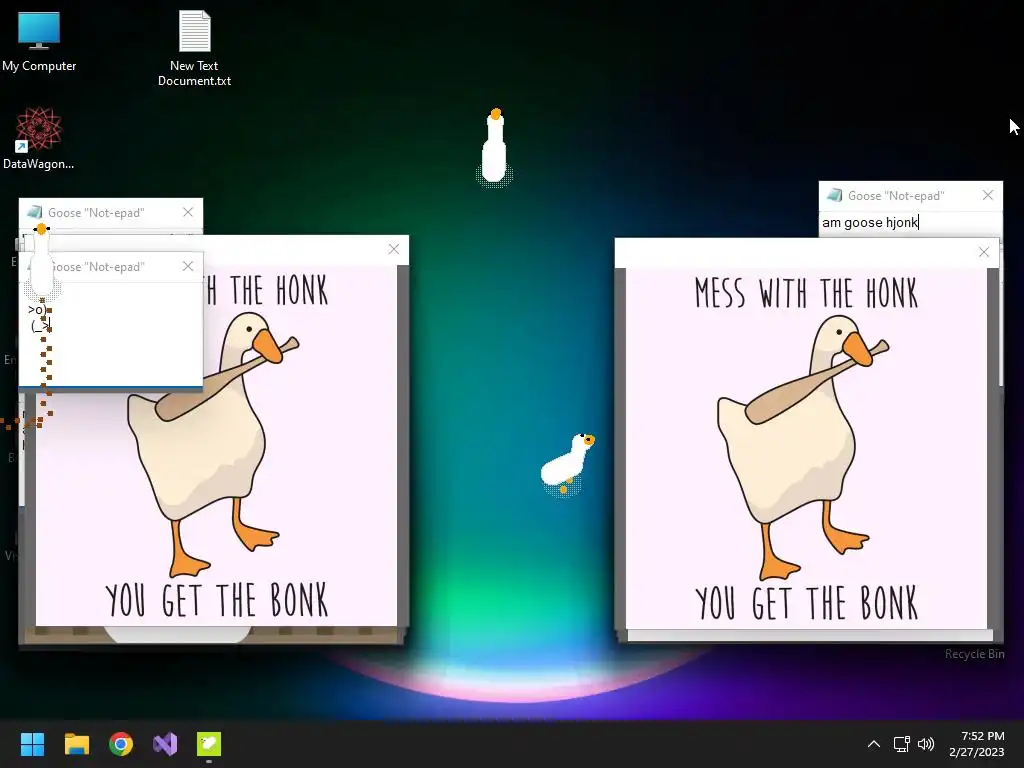The width and height of the screenshot is (1024, 768).
Task: Click the white goose near screen center
Action: coord(567,462)
